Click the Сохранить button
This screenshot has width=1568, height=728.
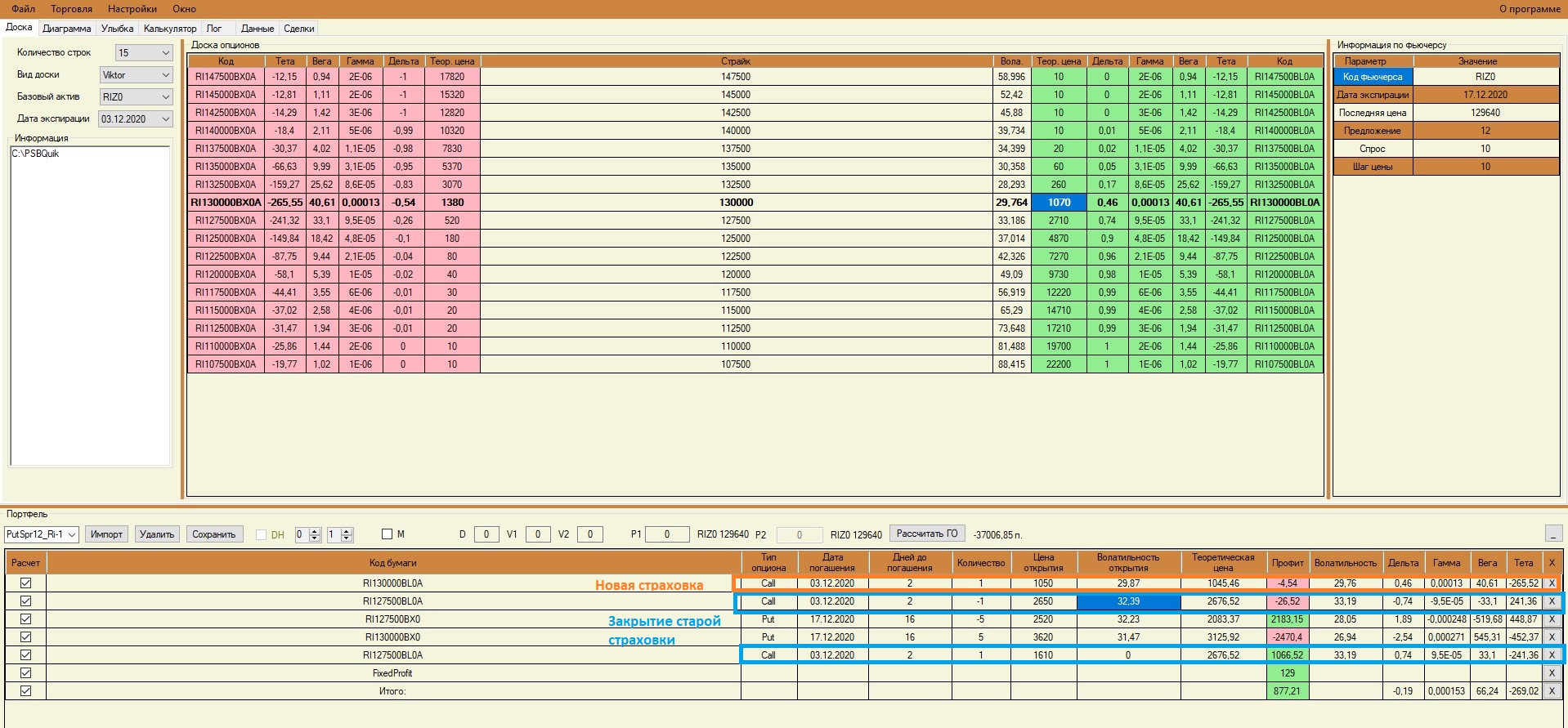[x=213, y=534]
